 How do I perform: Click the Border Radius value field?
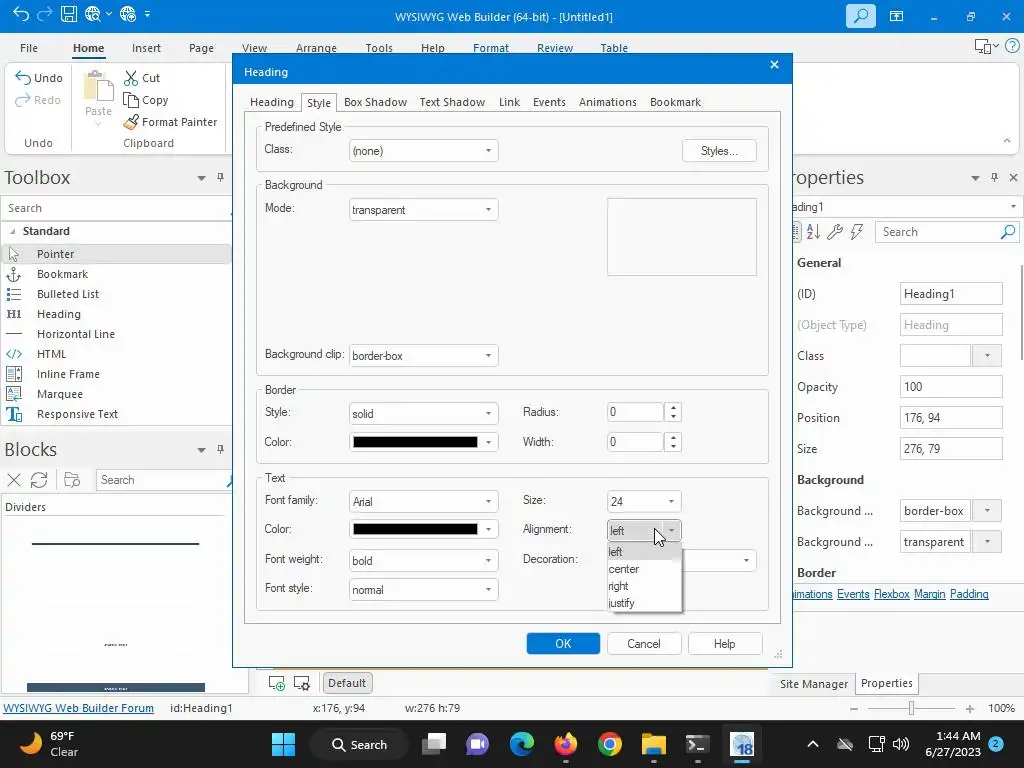635,412
